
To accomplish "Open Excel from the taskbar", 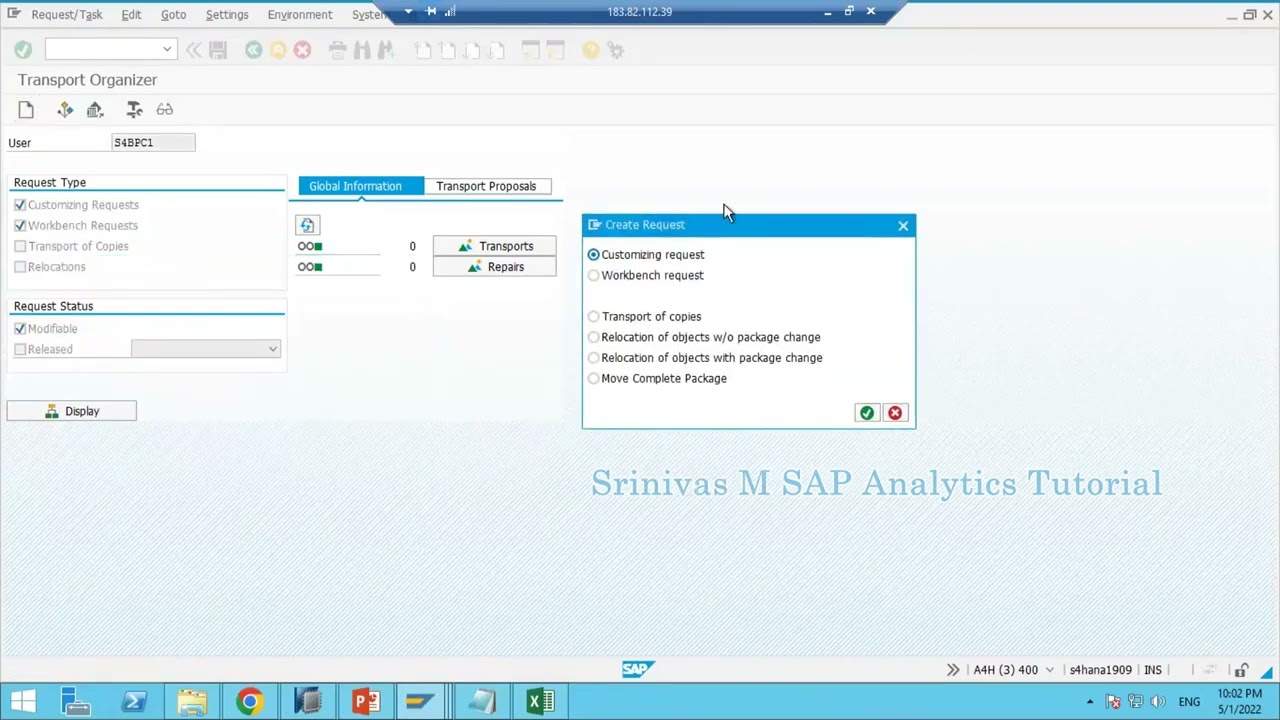I will [x=540, y=701].
